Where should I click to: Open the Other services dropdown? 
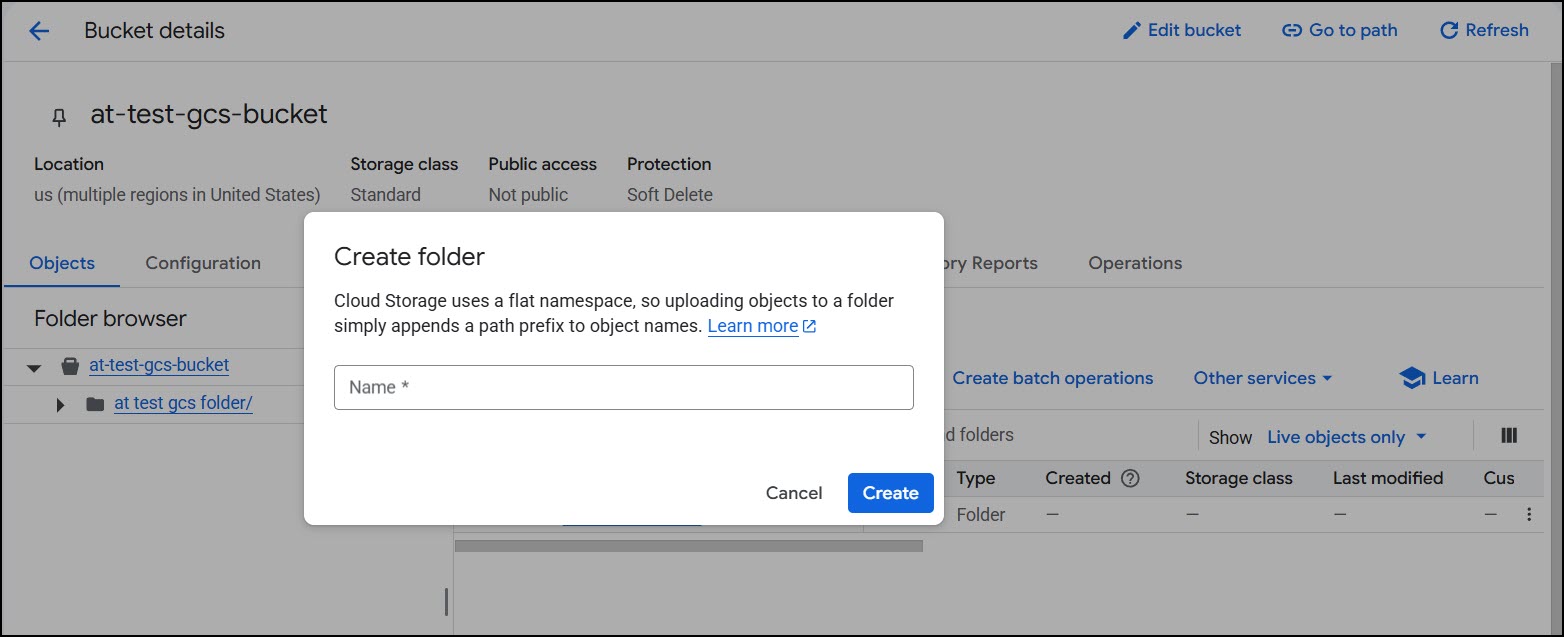coord(1263,378)
